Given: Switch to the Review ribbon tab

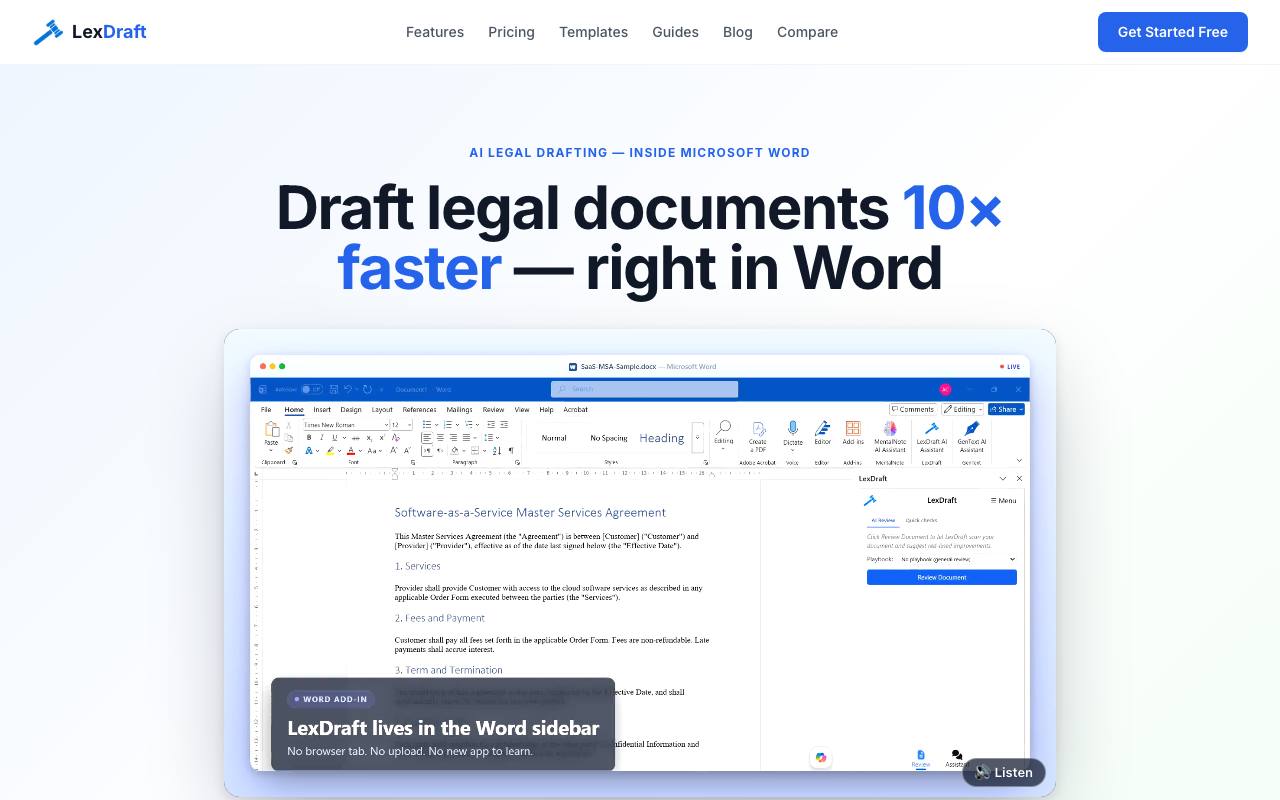Looking at the screenshot, I should click(x=493, y=409).
